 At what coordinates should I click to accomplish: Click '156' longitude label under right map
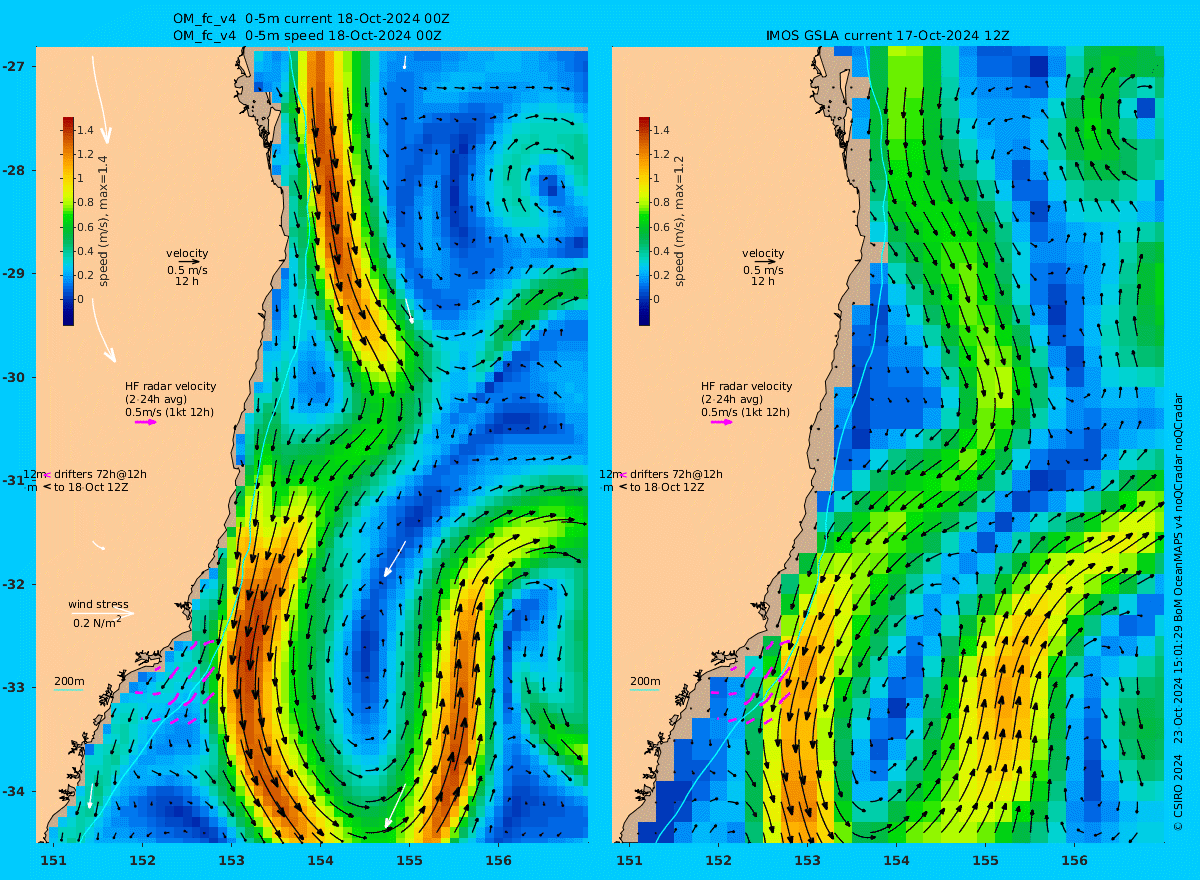[x=1074, y=860]
